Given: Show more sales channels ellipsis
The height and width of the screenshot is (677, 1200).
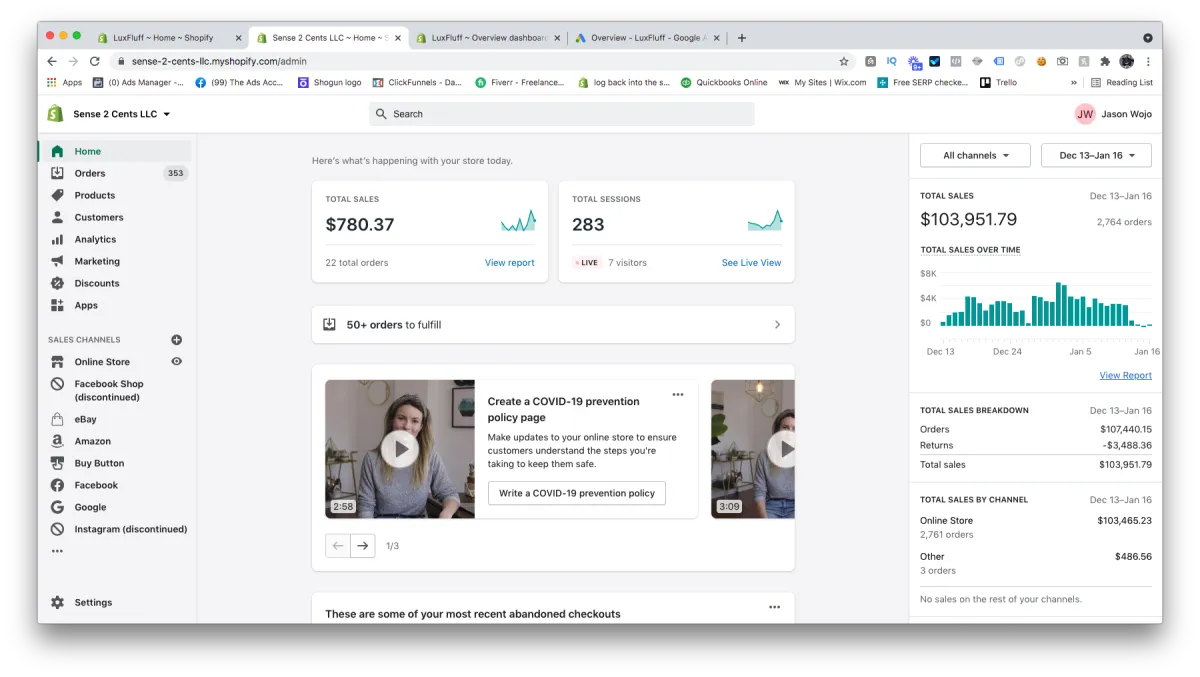Looking at the screenshot, I should 57,551.
